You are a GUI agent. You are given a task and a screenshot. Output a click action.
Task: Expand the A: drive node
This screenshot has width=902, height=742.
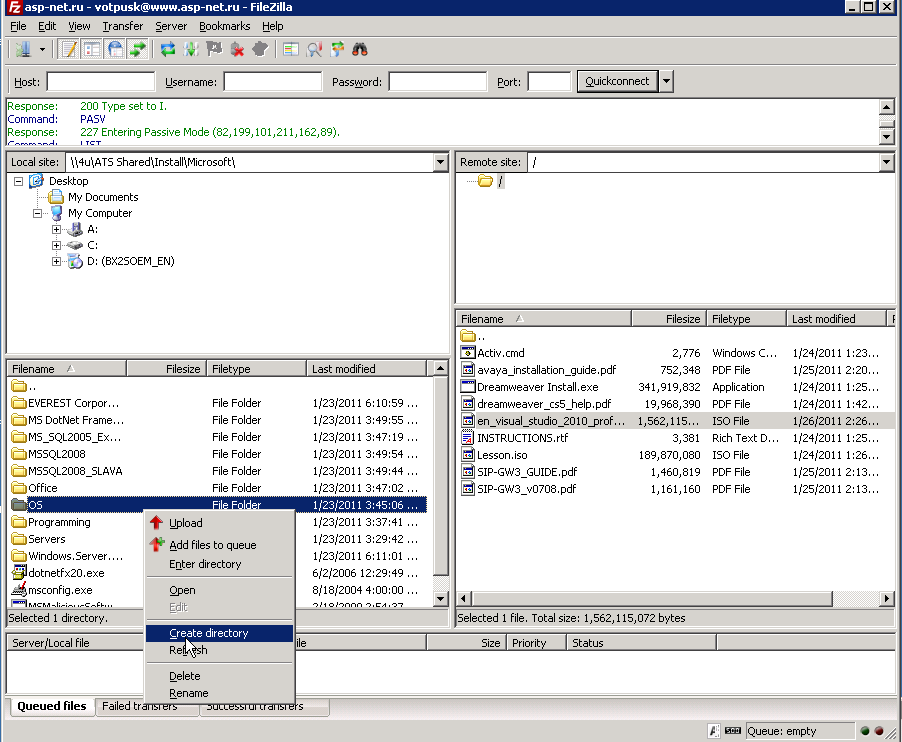[x=56, y=230]
